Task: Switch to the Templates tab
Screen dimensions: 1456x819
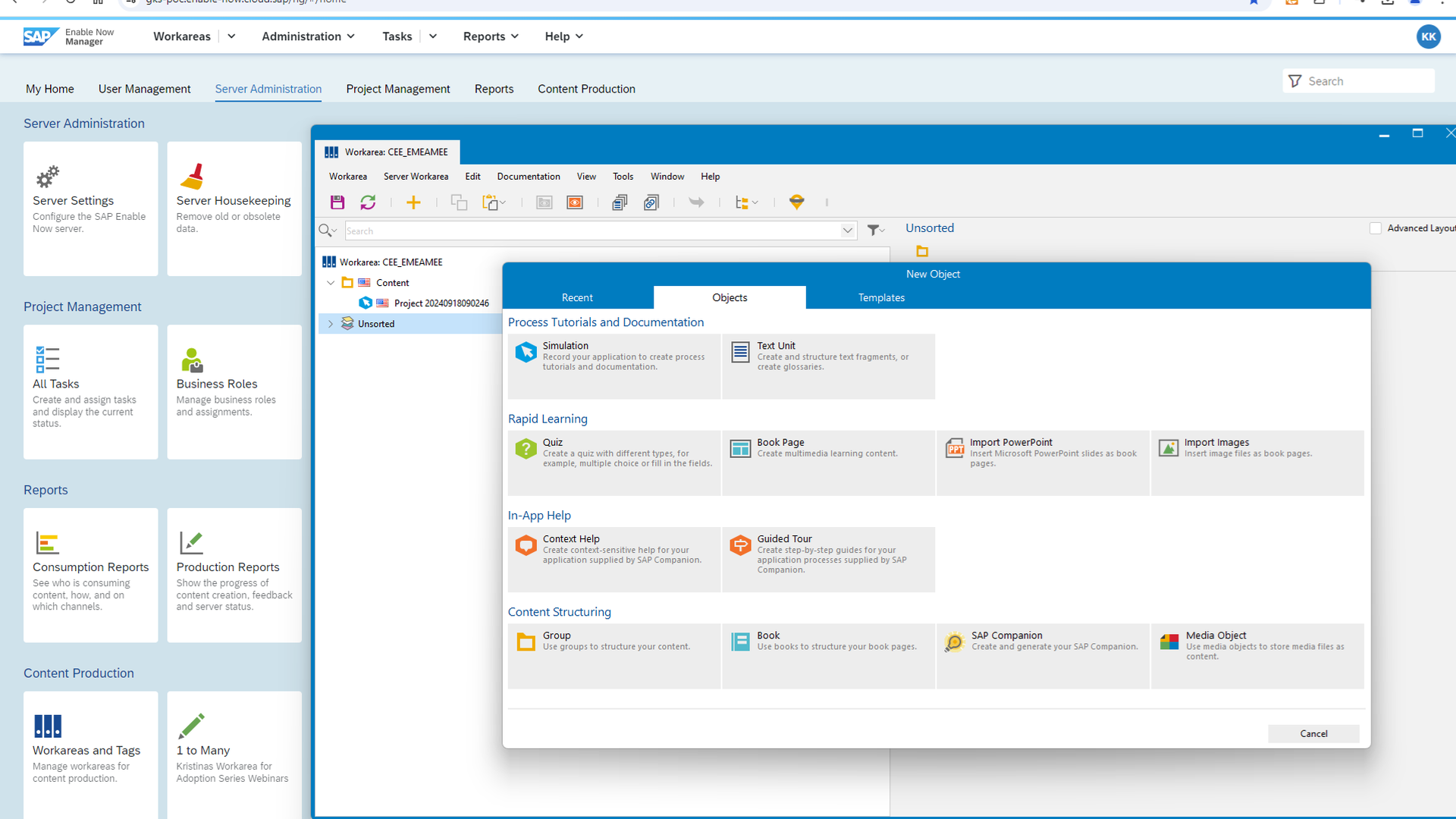Action: point(881,297)
